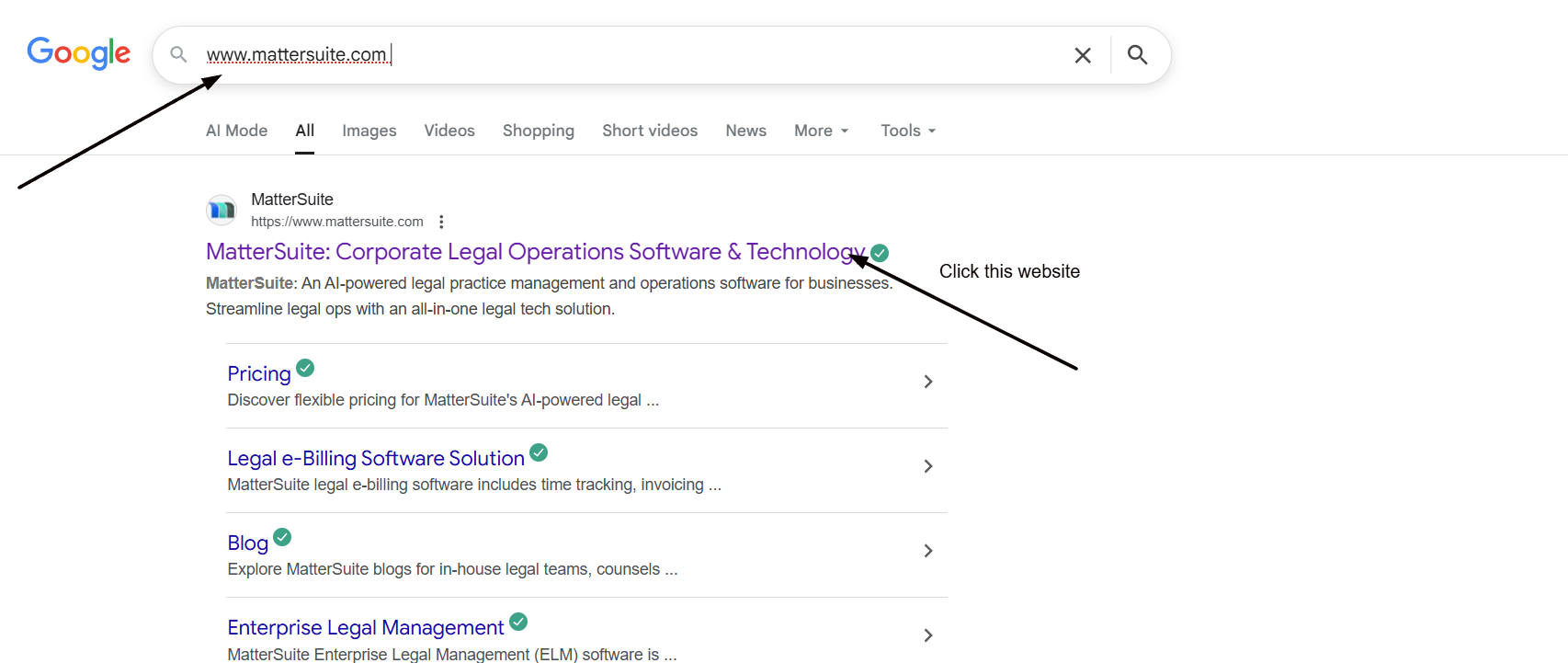Open the three-dot menu beside mattersuite.com URL
Screen dimensions: 1568x663
[x=441, y=222]
